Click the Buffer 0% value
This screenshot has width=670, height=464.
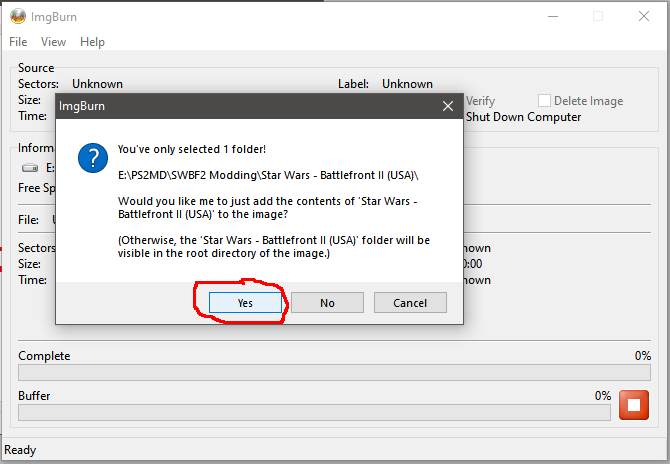click(x=603, y=396)
